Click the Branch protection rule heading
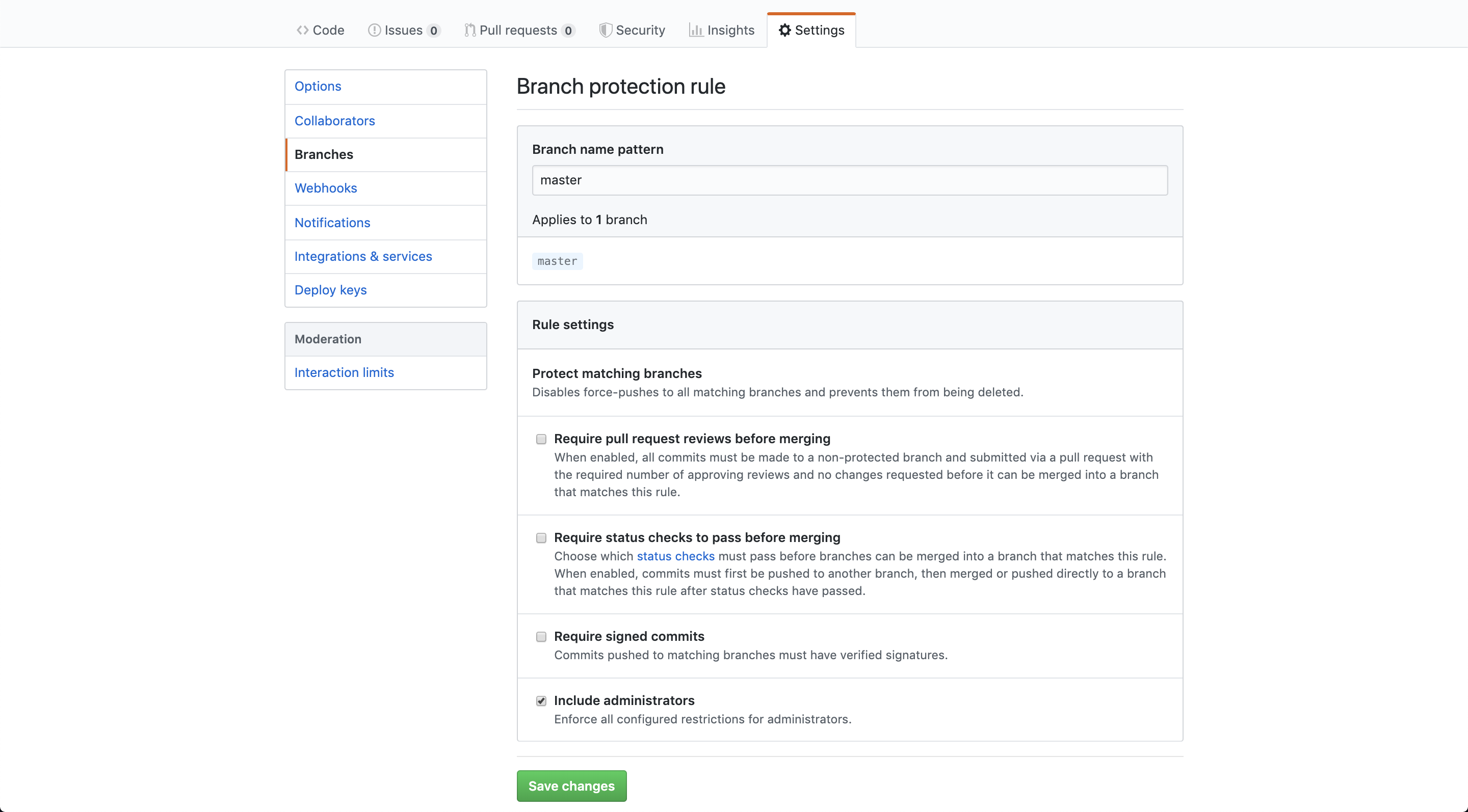Viewport: 1468px width, 812px height. point(621,87)
